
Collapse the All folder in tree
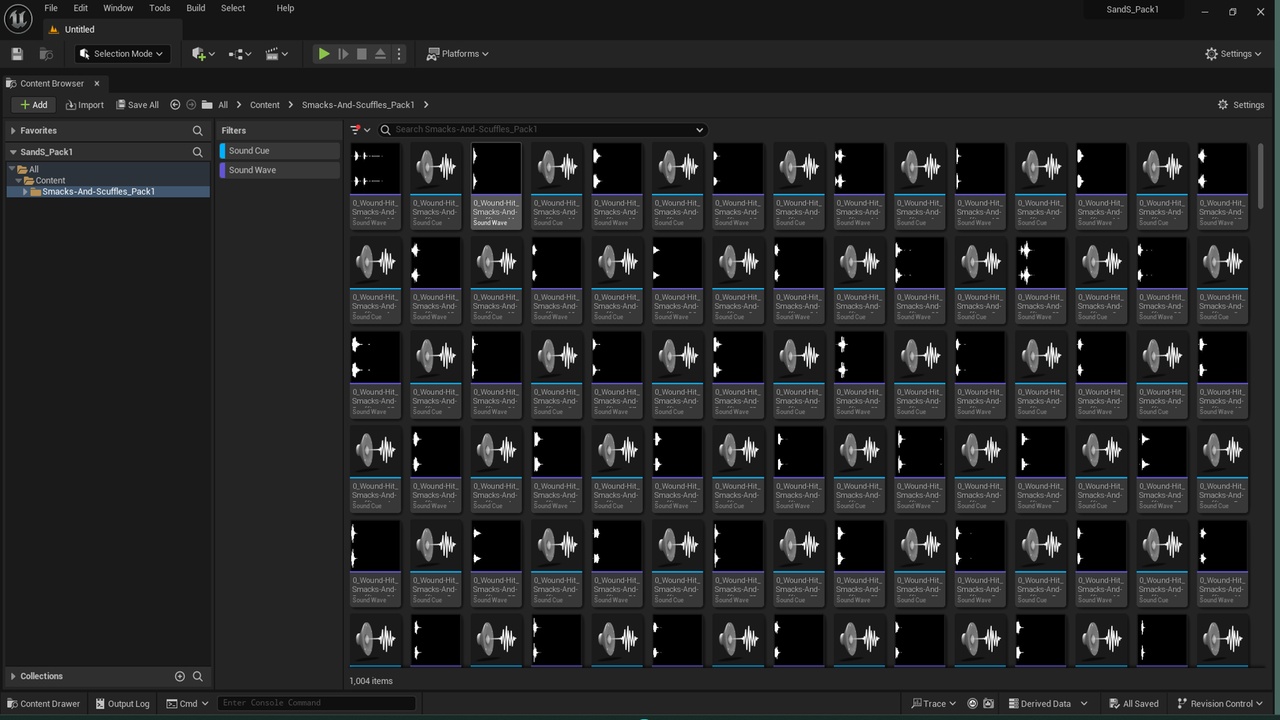click(x=11, y=169)
